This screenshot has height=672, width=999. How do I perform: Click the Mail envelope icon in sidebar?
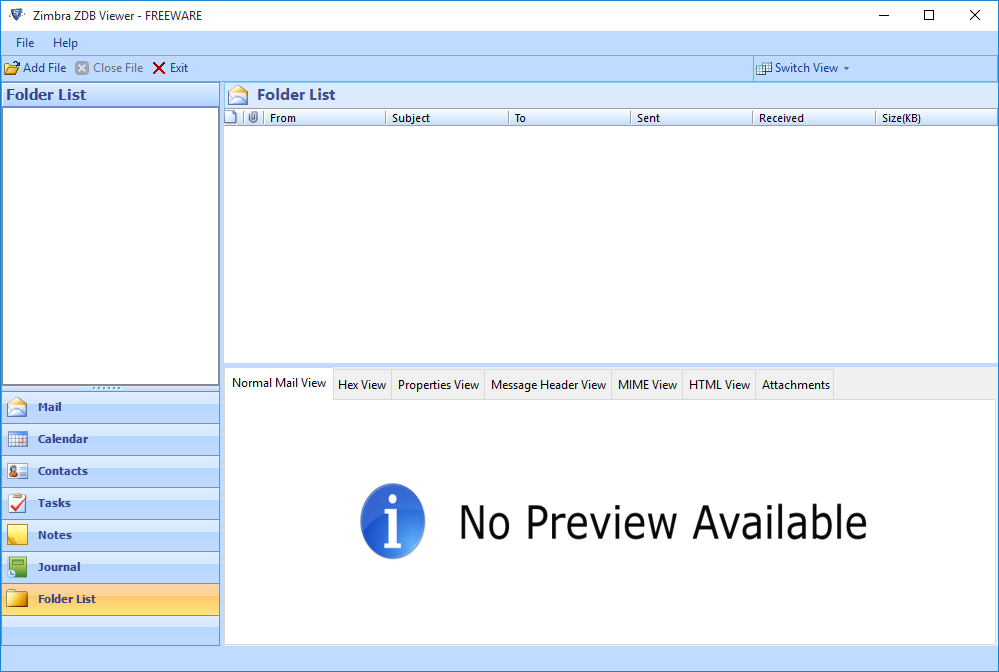[17, 407]
